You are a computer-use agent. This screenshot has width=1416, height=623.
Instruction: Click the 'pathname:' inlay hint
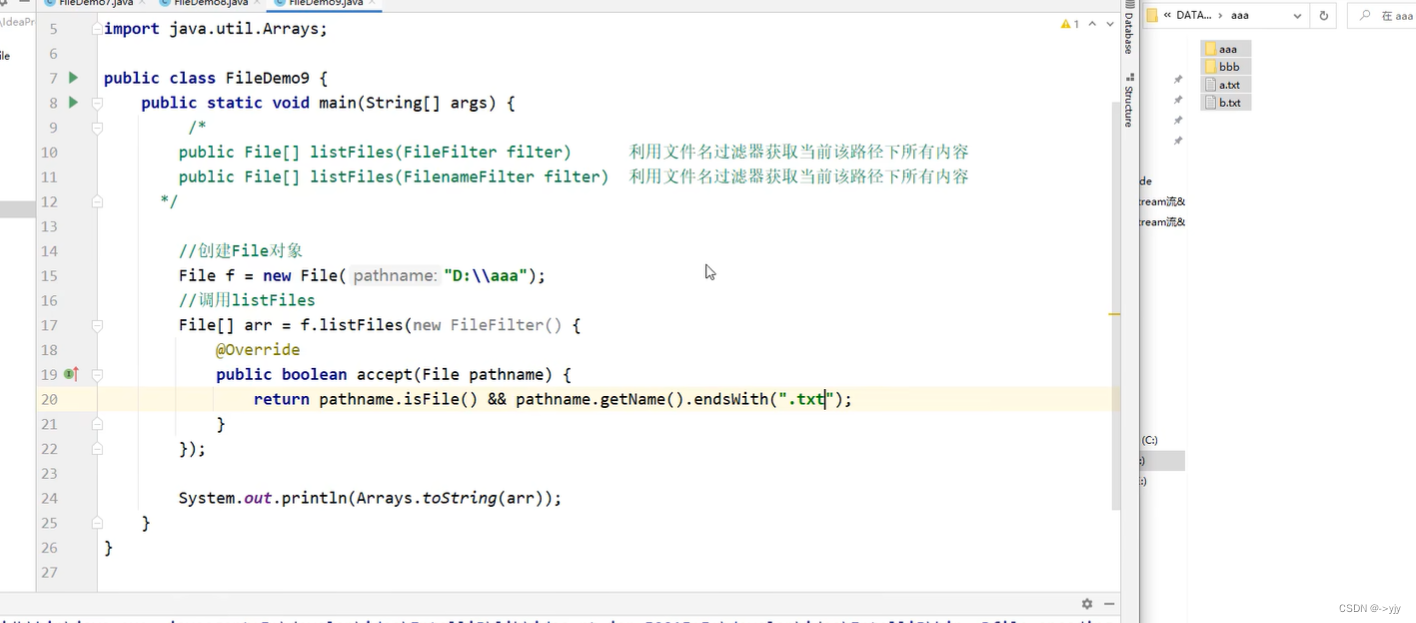pyautogui.click(x=395, y=276)
